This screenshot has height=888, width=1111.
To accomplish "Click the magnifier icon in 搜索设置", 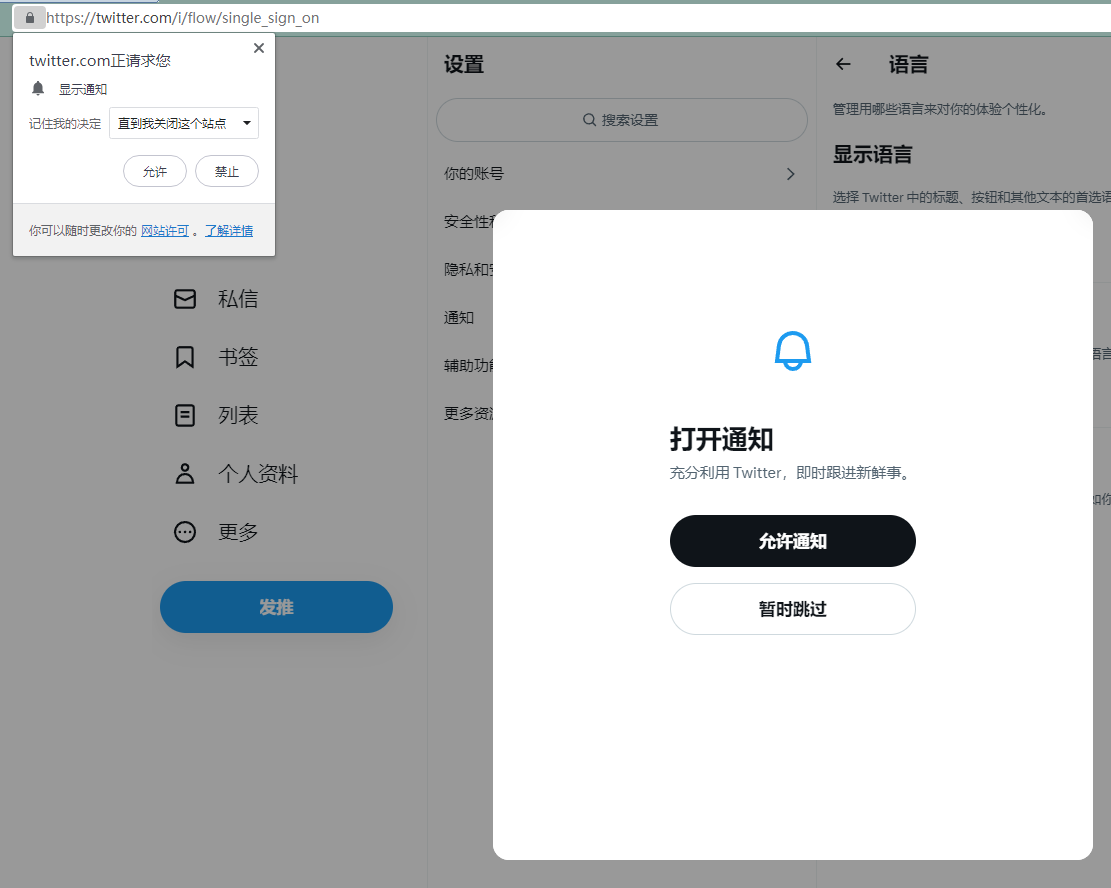I will (589, 120).
